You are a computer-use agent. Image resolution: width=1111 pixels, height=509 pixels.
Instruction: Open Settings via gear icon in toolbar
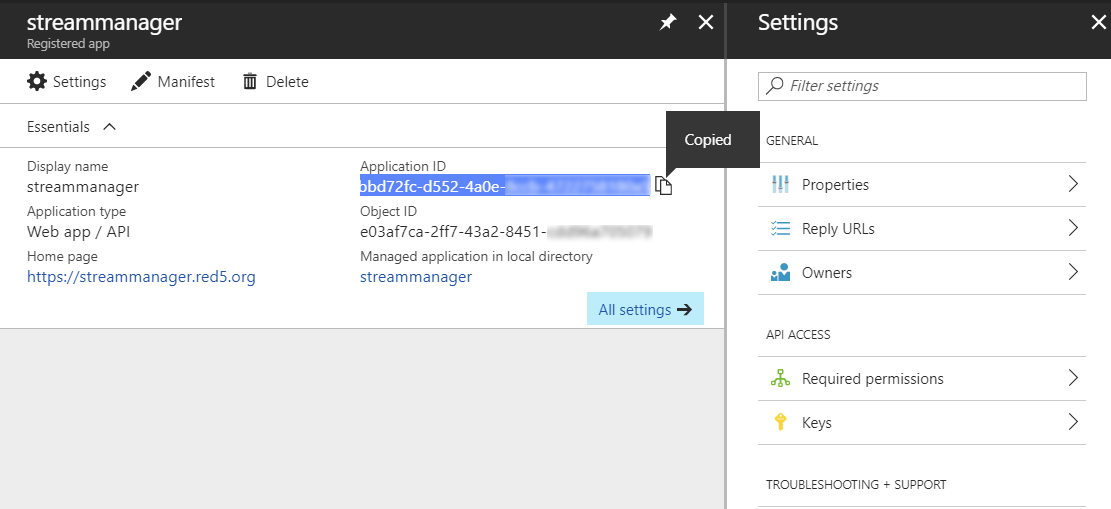tap(37, 82)
